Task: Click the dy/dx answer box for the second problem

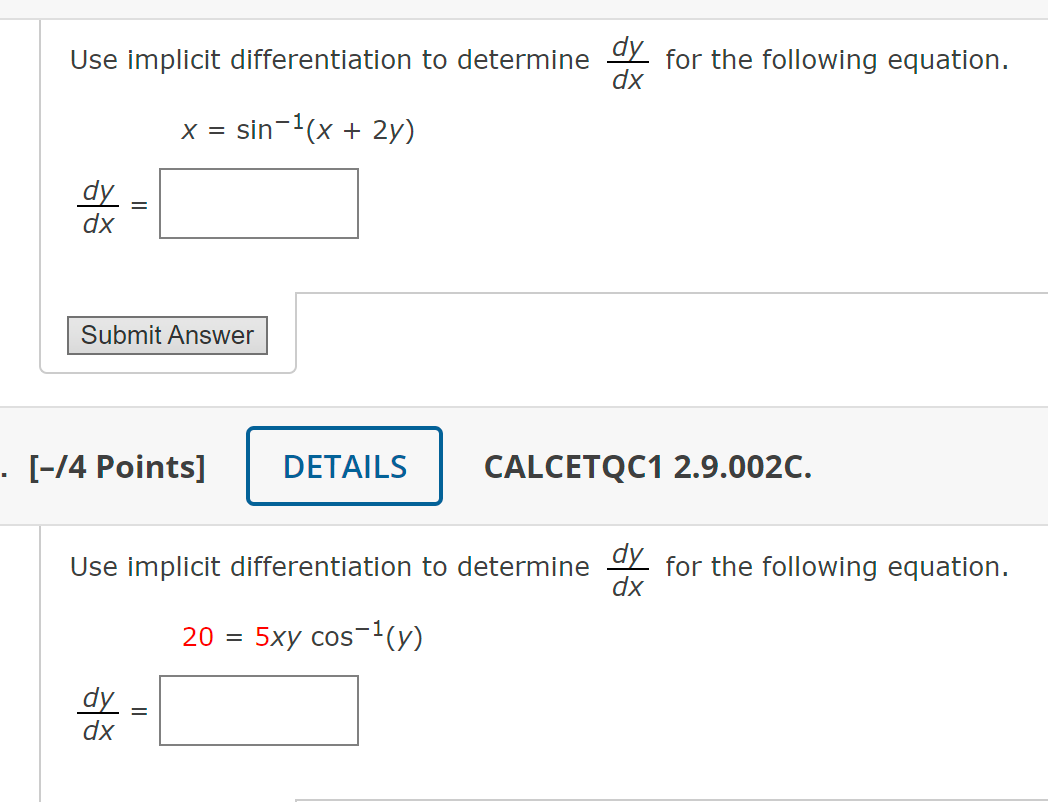Action: pos(258,710)
